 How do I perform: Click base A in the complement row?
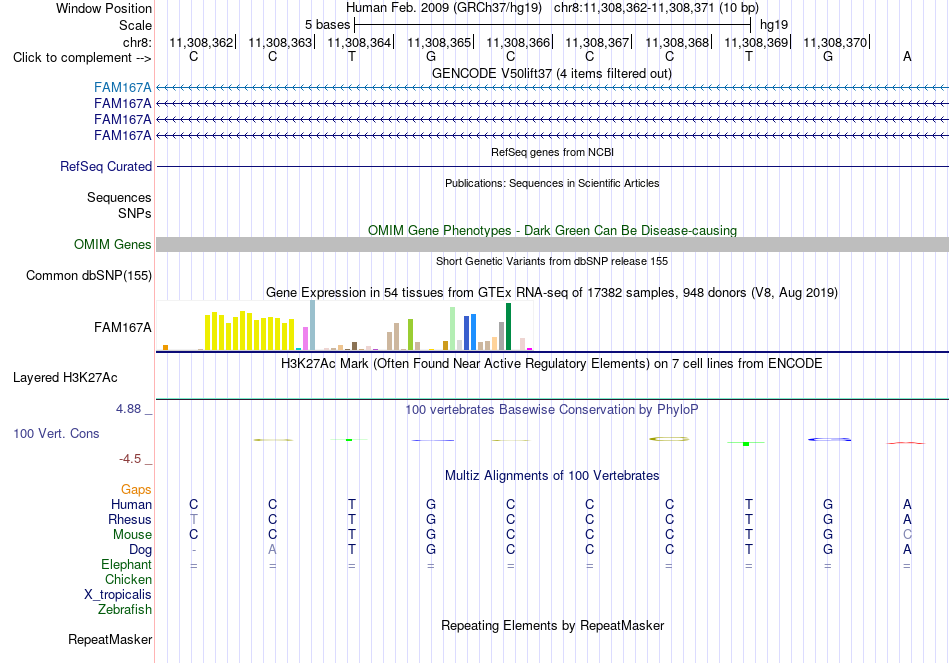click(x=907, y=56)
